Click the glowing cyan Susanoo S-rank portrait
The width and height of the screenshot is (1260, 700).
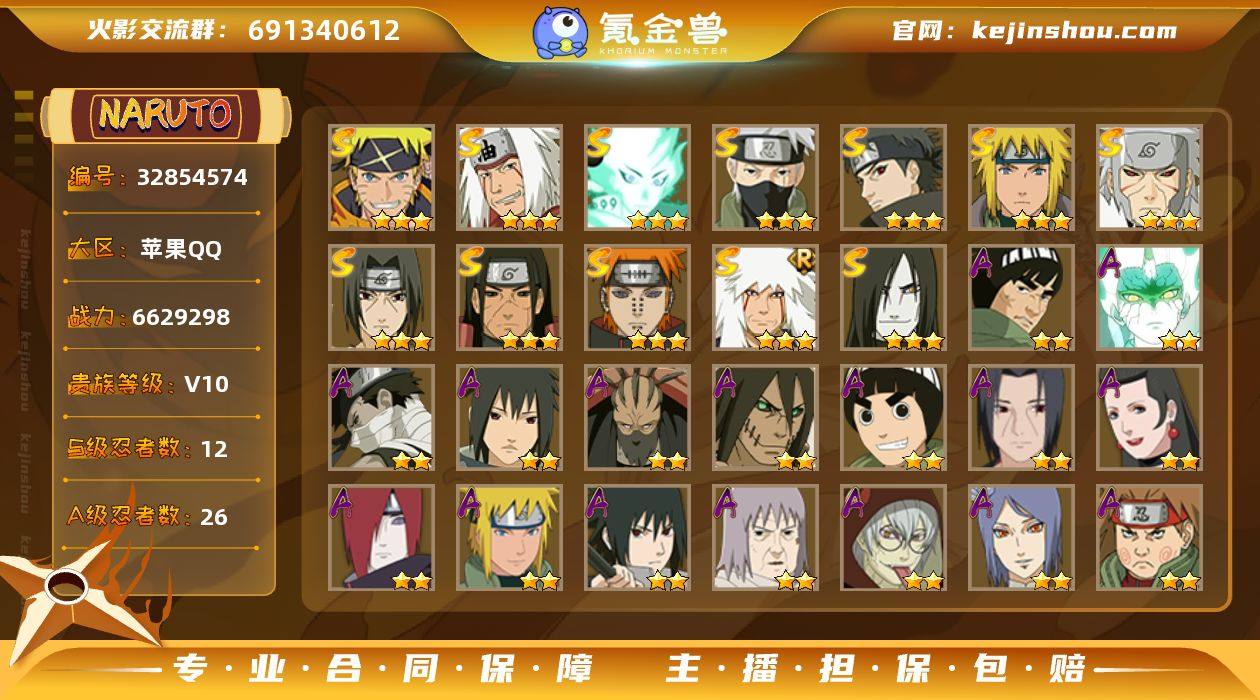pos(637,178)
